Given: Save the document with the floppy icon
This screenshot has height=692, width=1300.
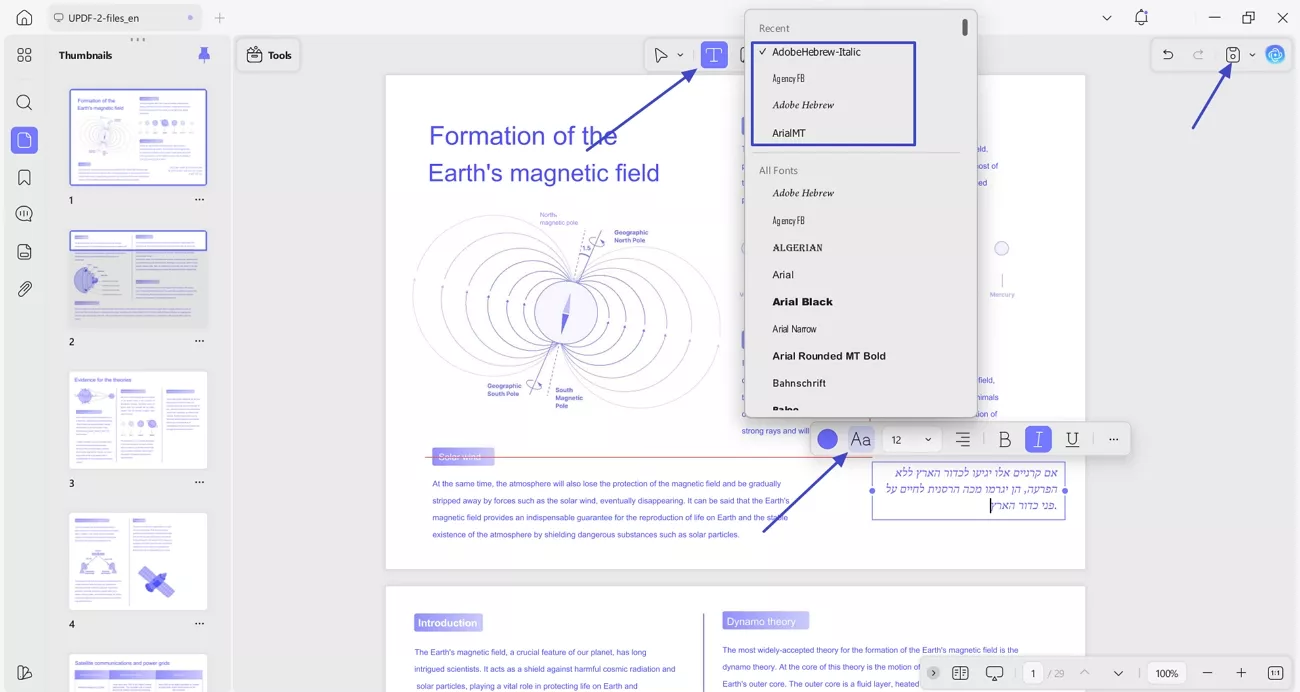Looking at the screenshot, I should (x=1232, y=55).
